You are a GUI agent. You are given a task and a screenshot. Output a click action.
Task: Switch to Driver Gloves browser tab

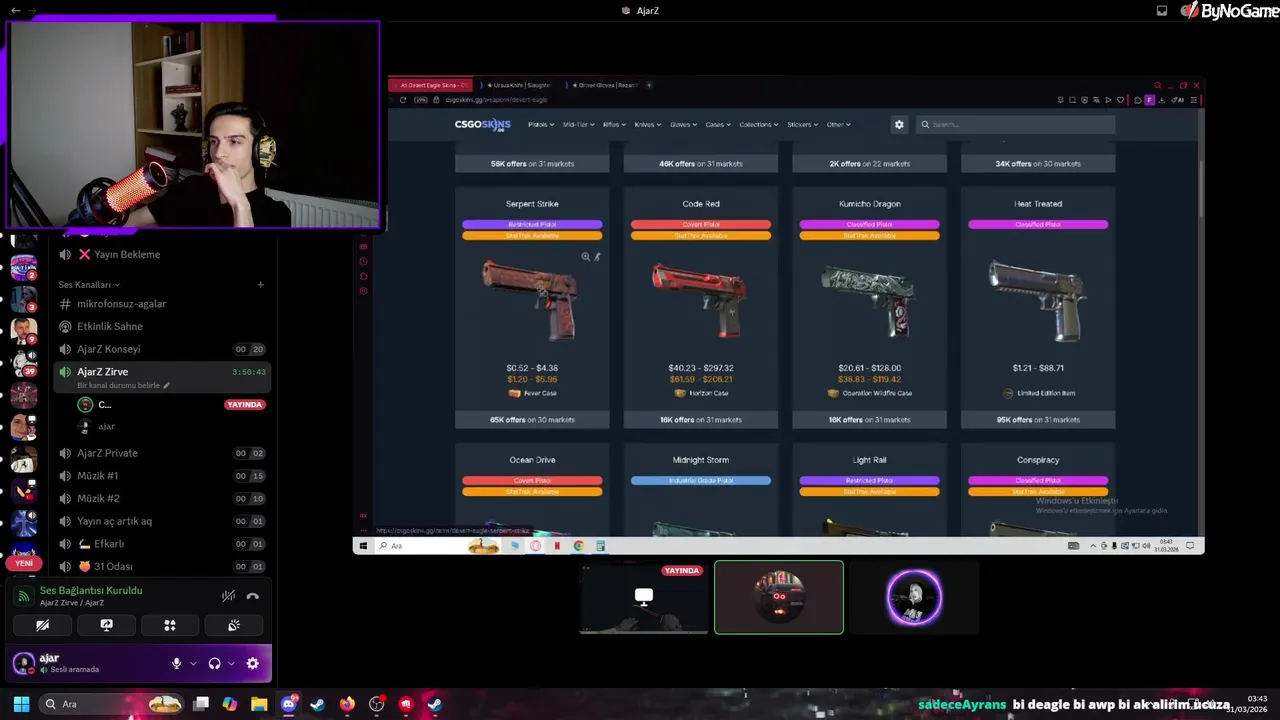602,85
